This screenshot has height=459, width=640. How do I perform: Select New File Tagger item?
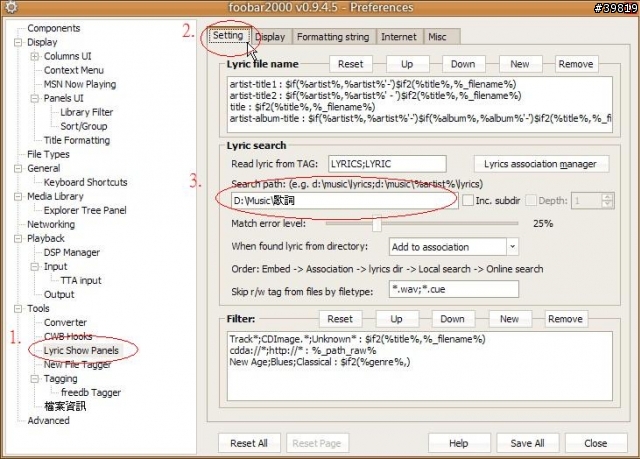(77, 365)
